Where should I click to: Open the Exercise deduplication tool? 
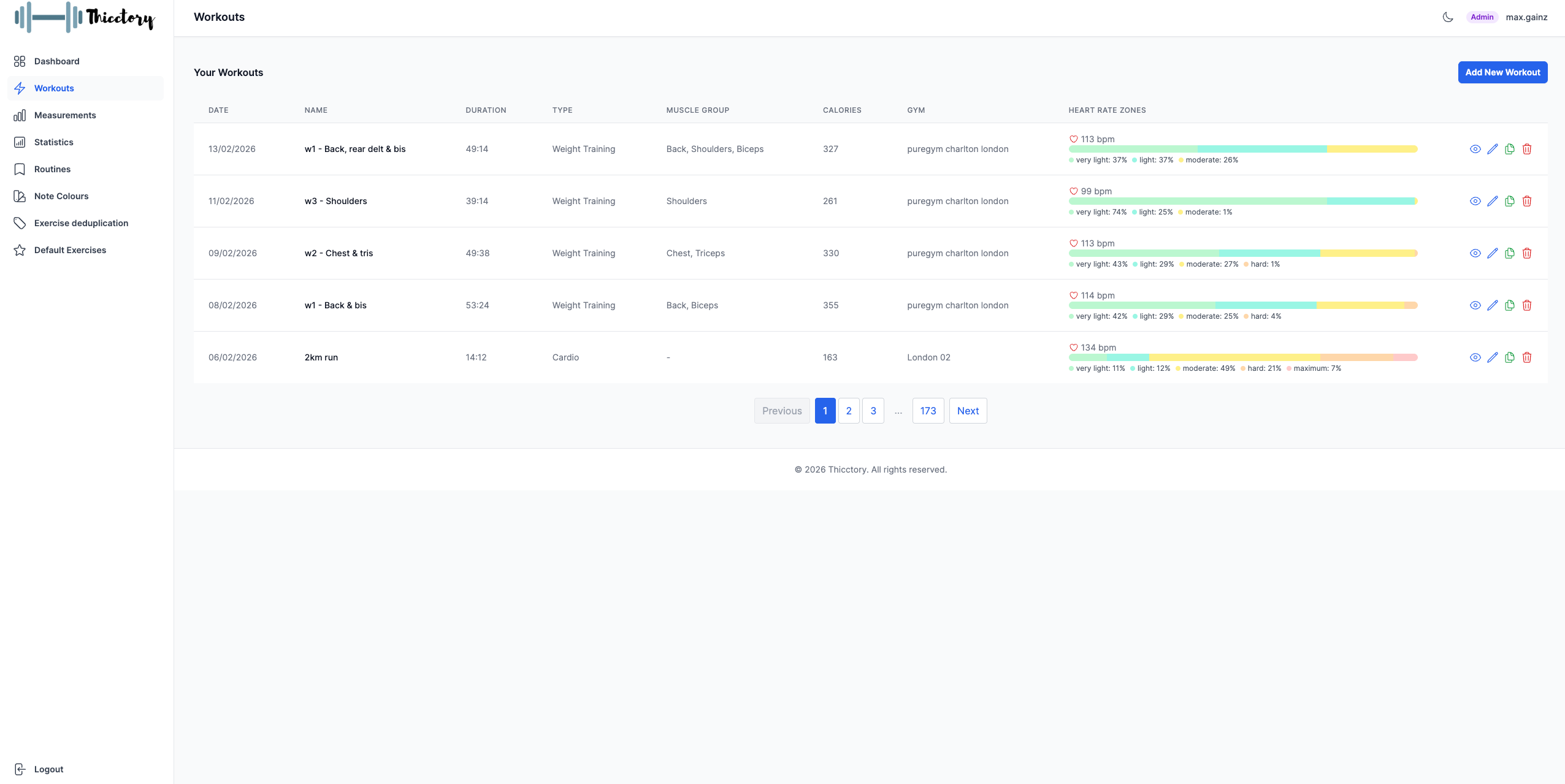[80, 223]
